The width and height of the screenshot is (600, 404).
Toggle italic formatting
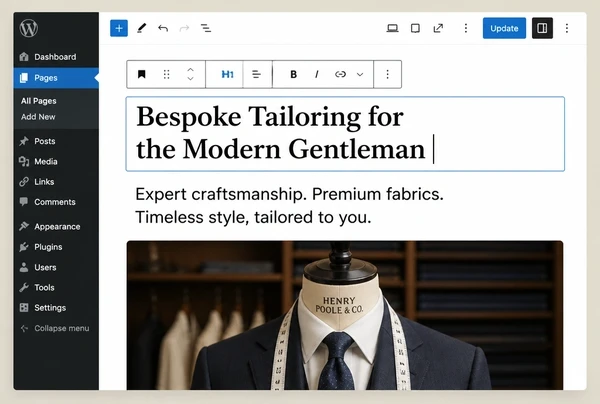[x=316, y=74]
